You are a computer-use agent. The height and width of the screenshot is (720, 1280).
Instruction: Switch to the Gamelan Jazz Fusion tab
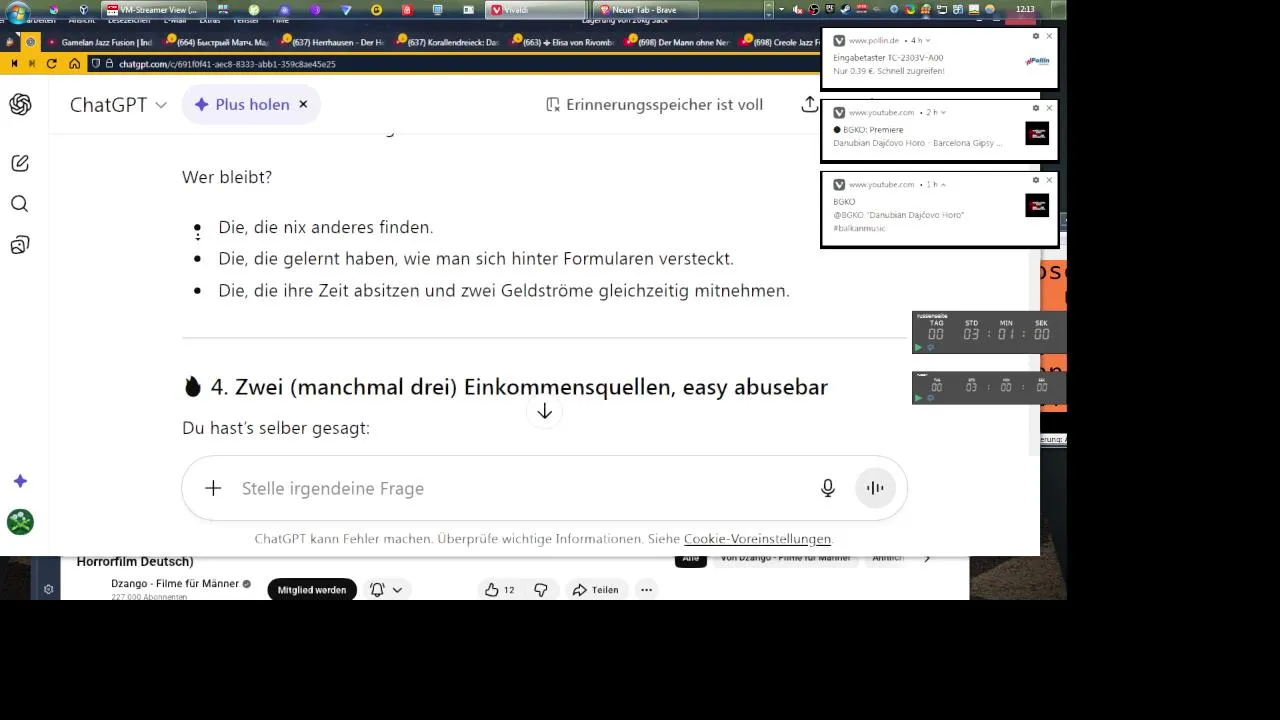(x=101, y=42)
